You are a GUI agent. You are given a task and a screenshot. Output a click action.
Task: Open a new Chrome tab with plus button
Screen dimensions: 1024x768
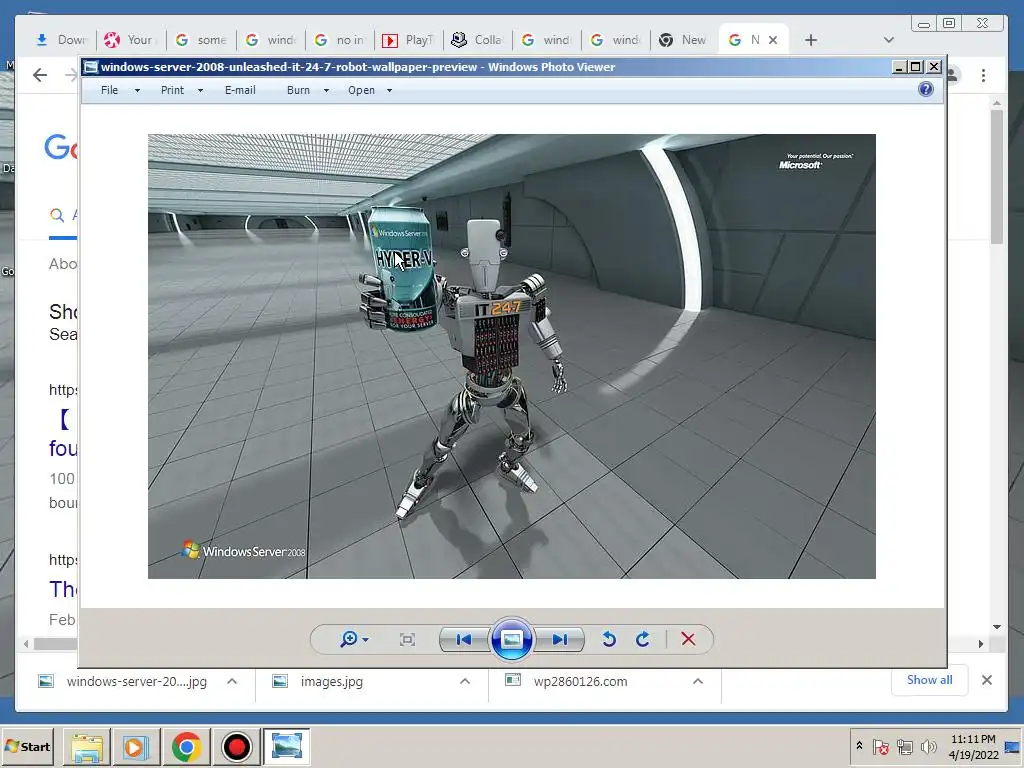coord(810,40)
